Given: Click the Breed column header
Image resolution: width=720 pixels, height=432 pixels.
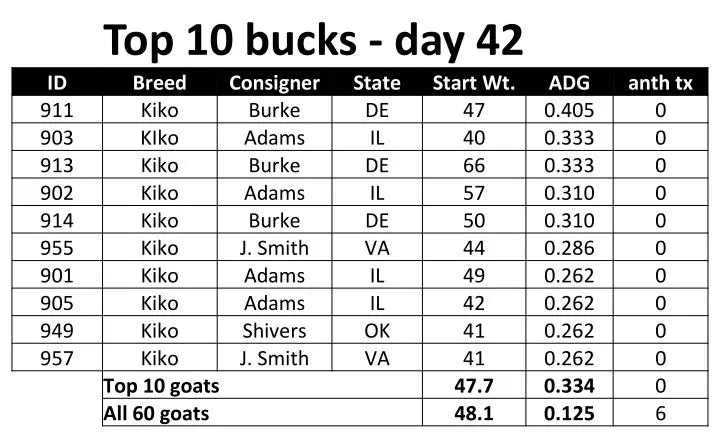Looking at the screenshot, I should 159,83.
